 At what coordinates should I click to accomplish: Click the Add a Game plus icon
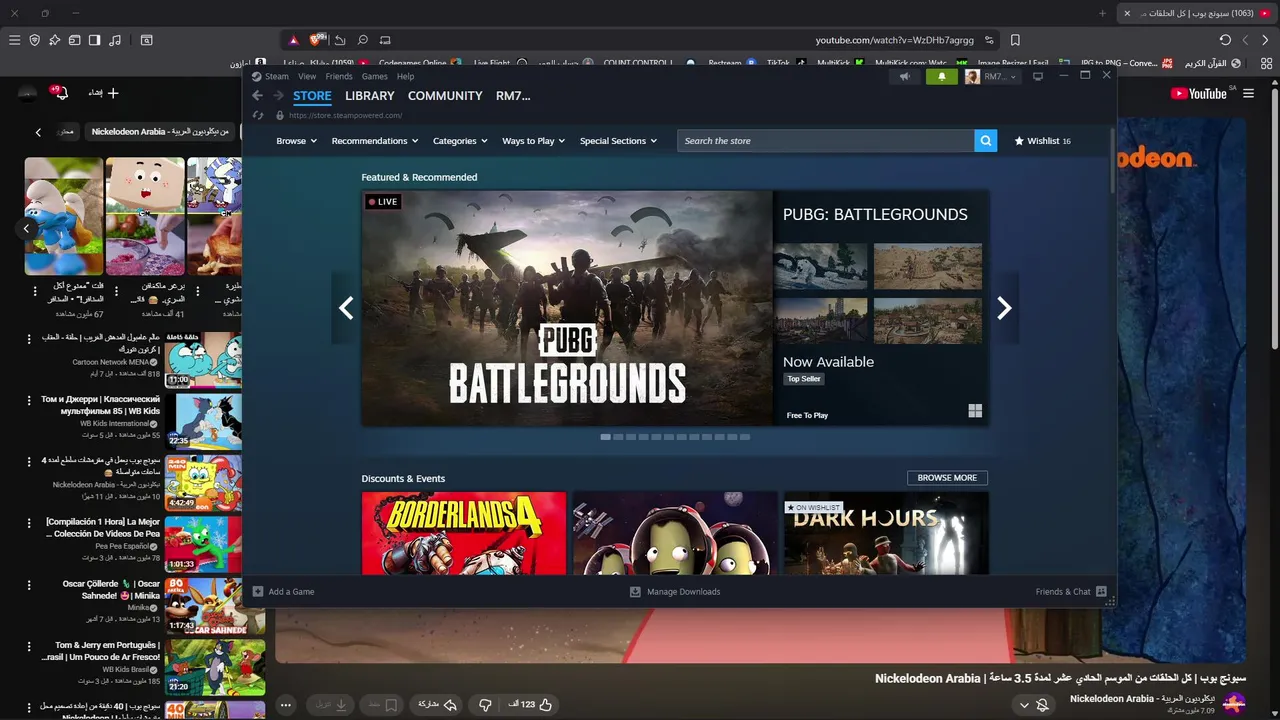point(258,592)
